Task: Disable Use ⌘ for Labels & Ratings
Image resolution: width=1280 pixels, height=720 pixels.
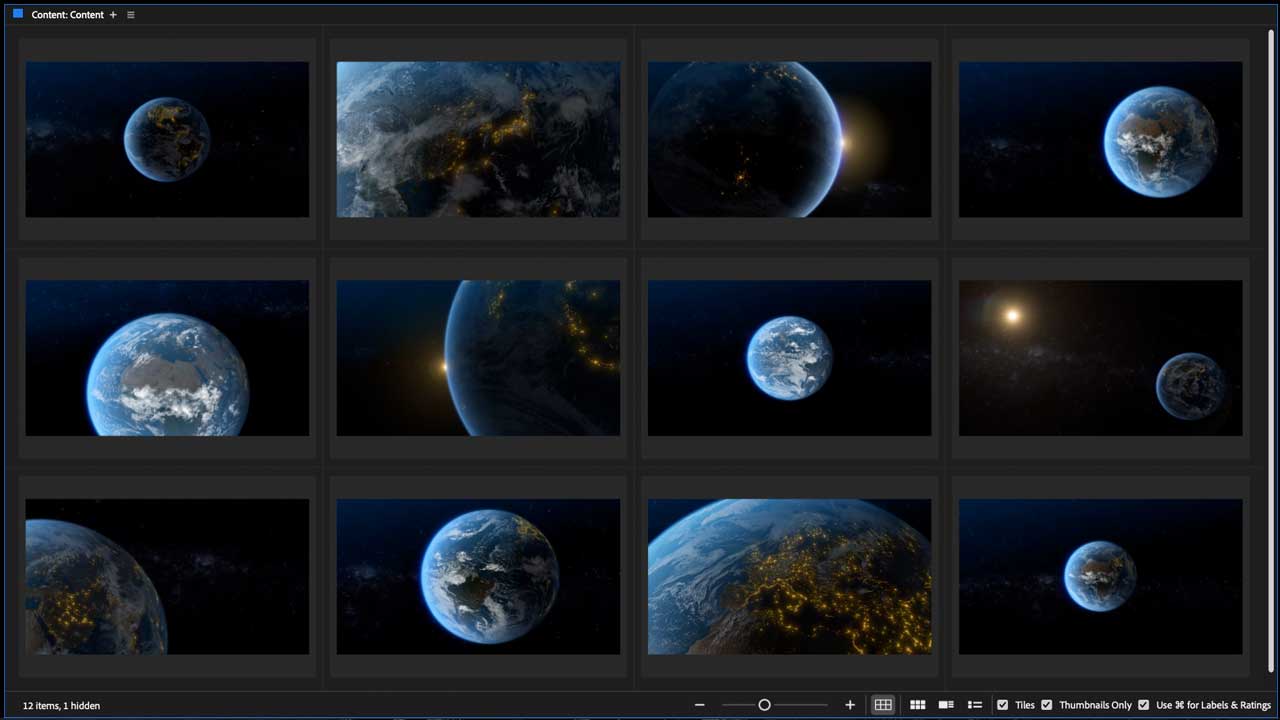Action: [x=1144, y=705]
